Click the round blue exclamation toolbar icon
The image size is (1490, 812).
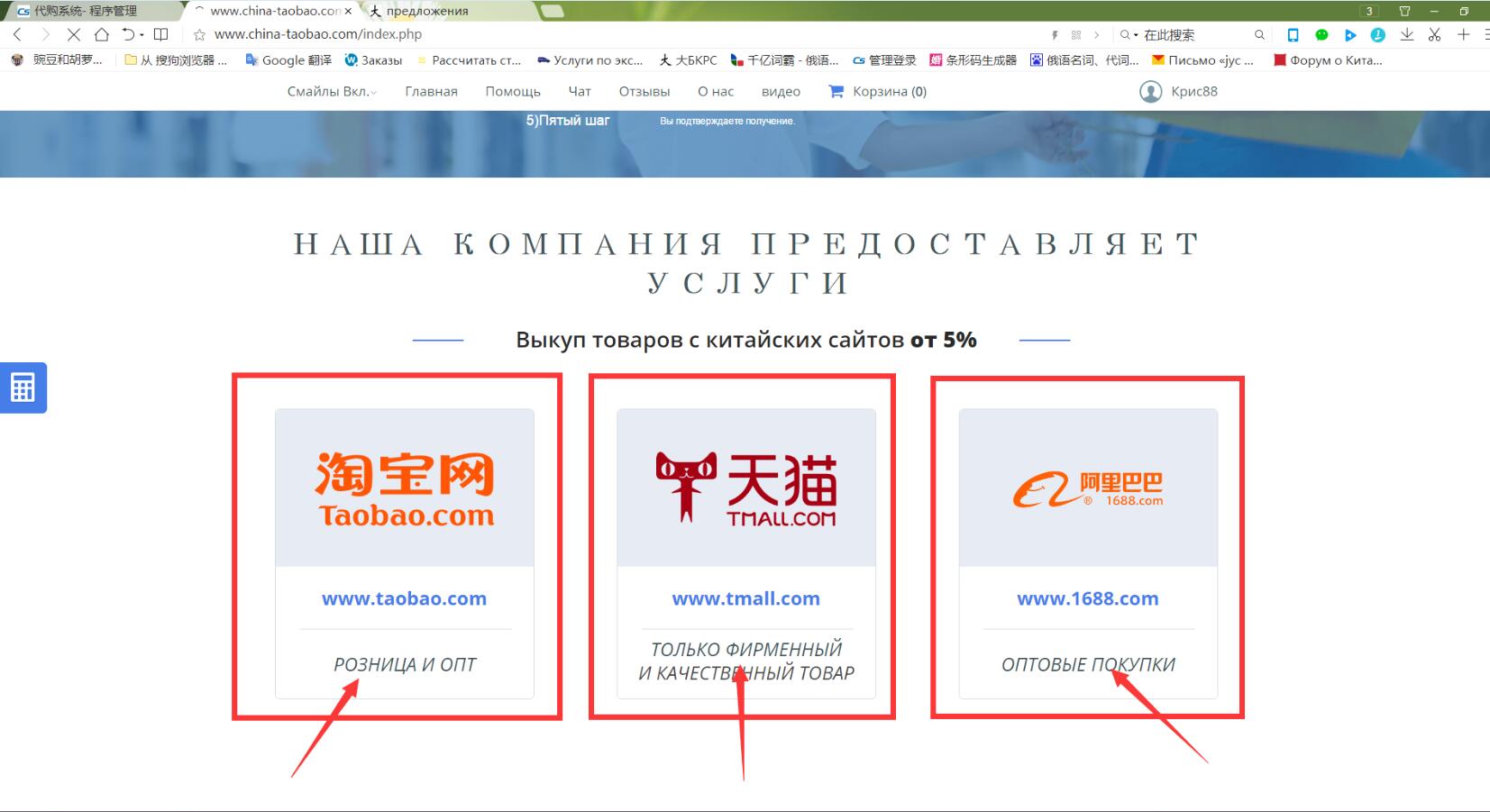(x=1377, y=35)
